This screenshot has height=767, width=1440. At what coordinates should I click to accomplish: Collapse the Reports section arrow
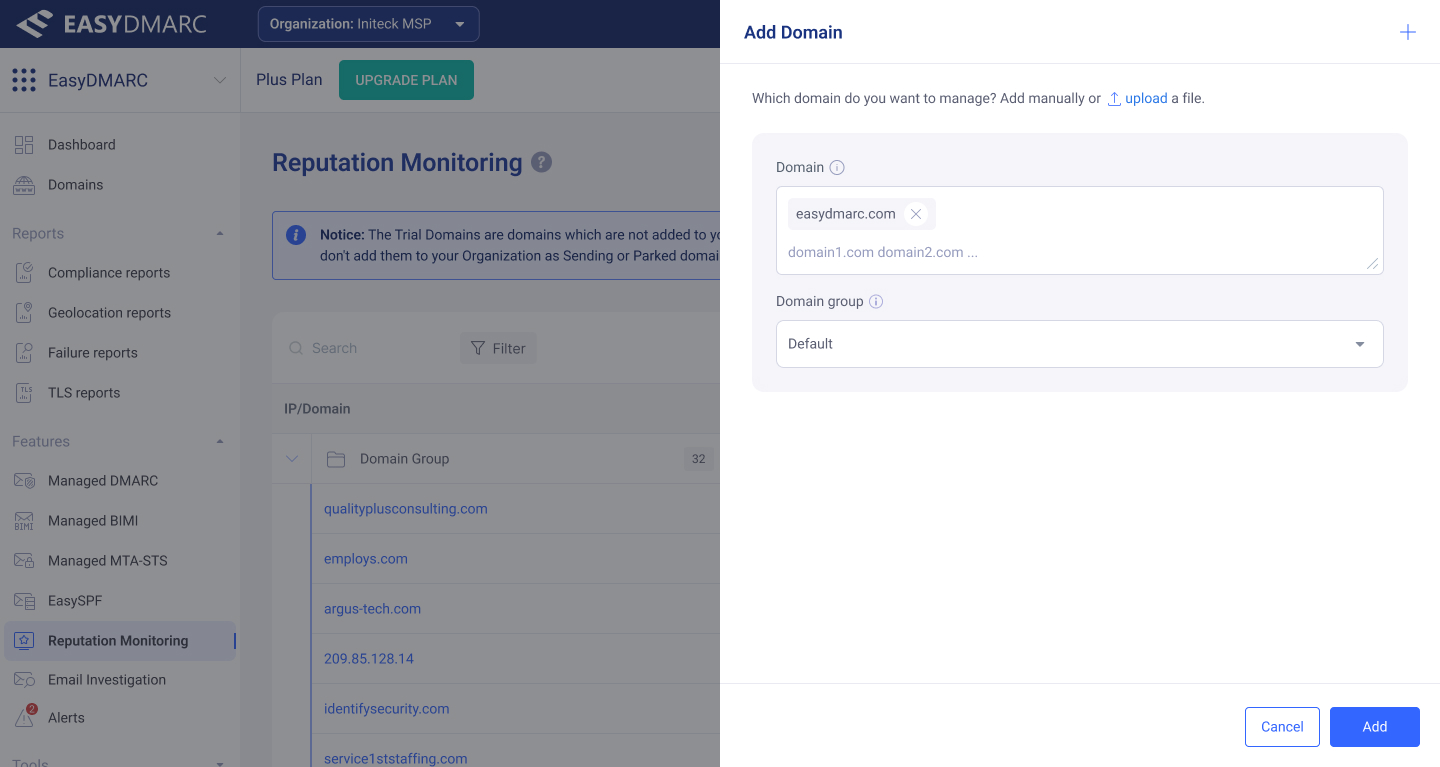220,234
